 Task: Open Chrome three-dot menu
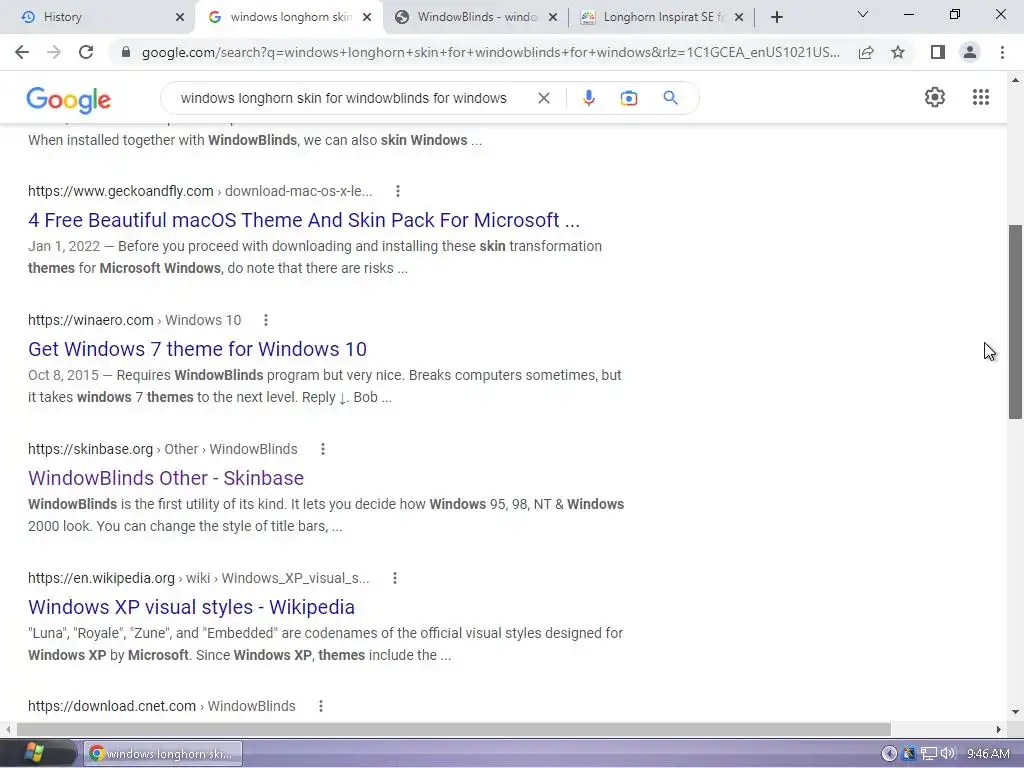tap(1002, 52)
